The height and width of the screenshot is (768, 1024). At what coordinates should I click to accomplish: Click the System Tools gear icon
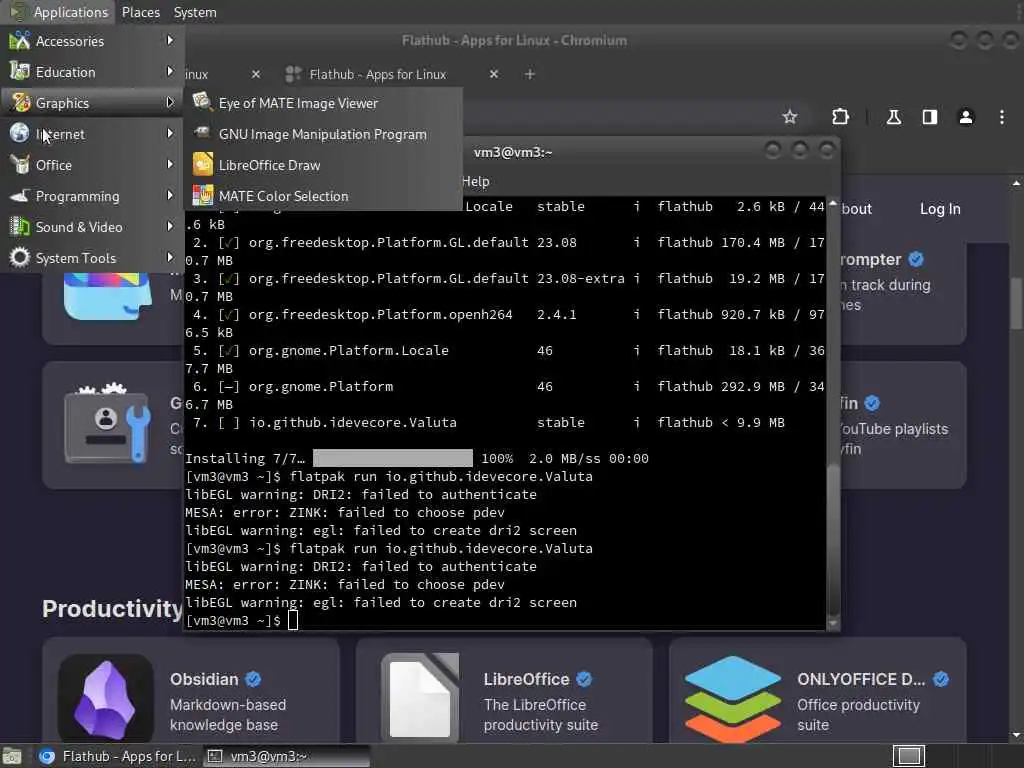point(20,257)
